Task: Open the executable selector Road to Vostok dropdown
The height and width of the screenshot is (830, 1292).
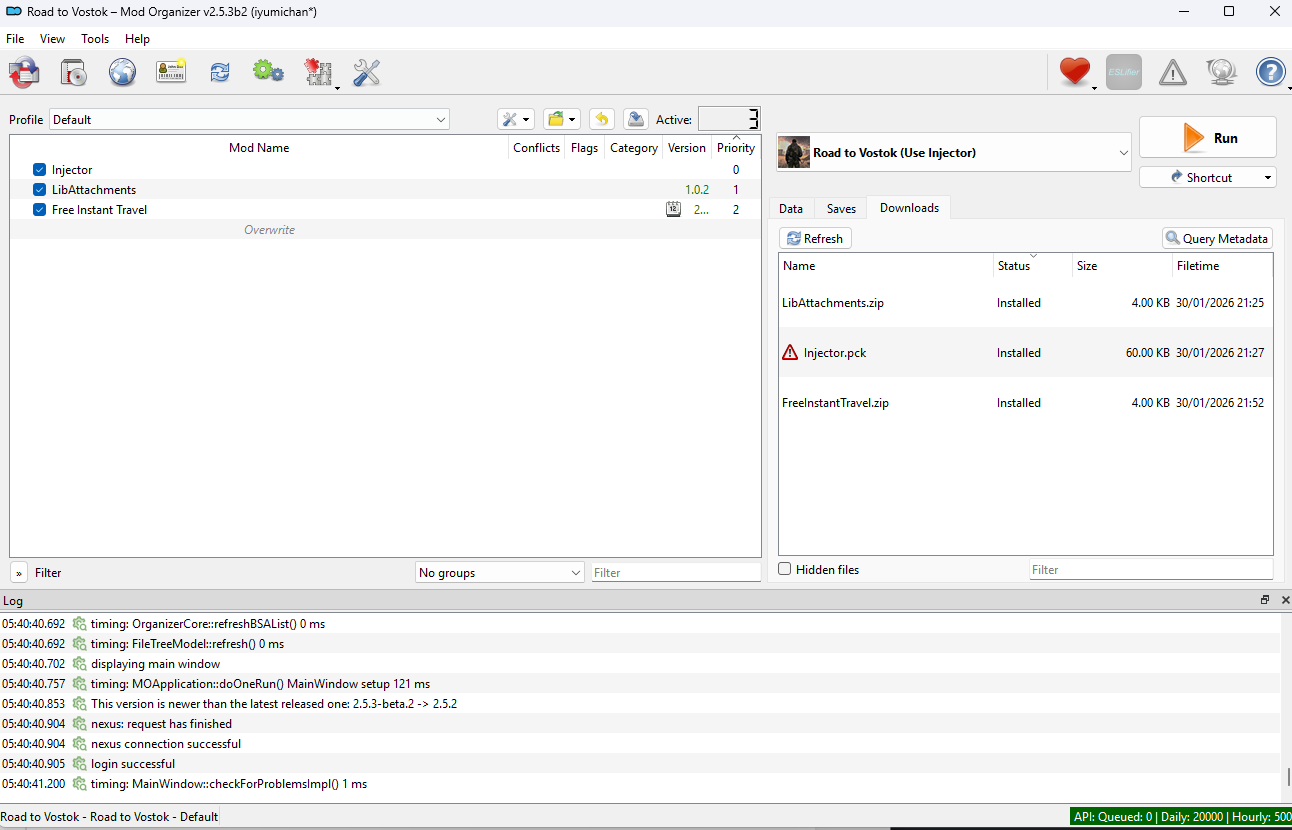Action: 953,153
